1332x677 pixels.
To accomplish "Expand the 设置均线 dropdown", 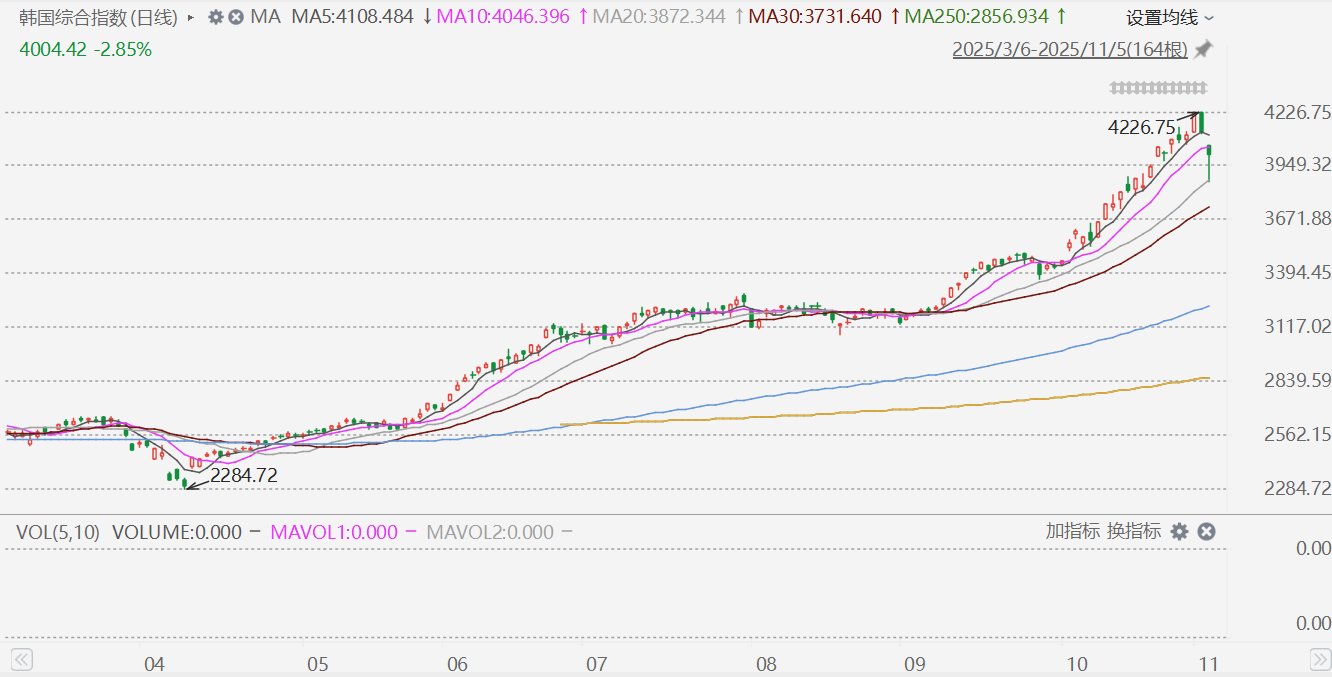I will click(x=1170, y=17).
